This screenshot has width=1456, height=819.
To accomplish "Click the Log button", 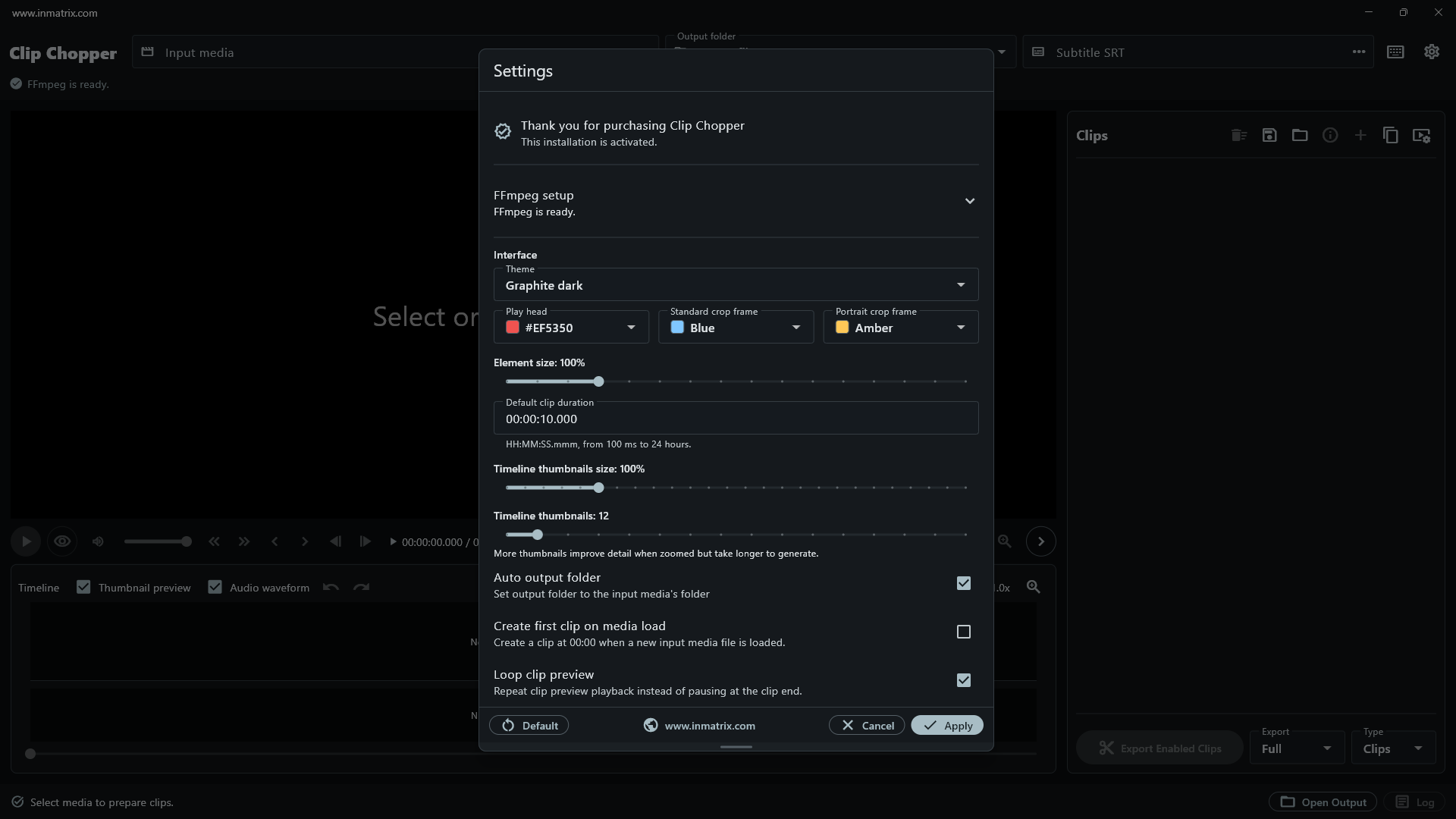I will (1414, 802).
